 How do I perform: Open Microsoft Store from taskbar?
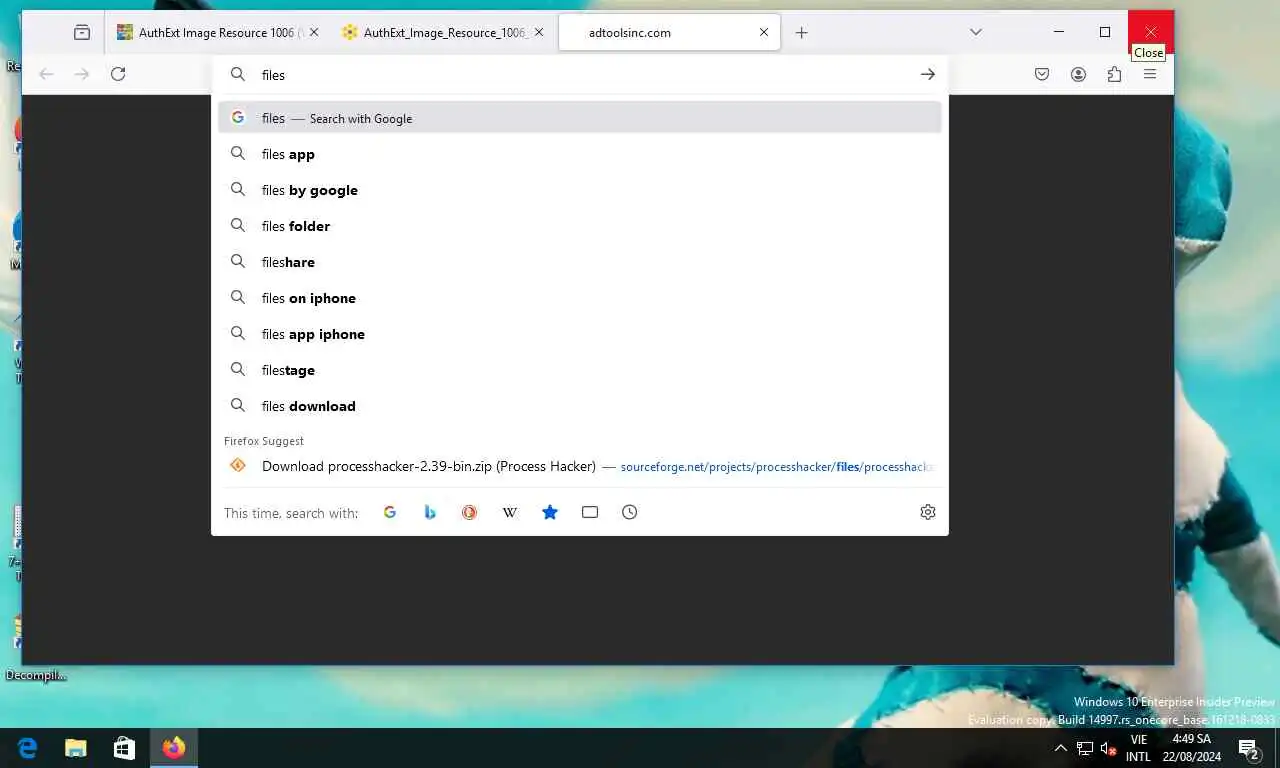tap(124, 748)
